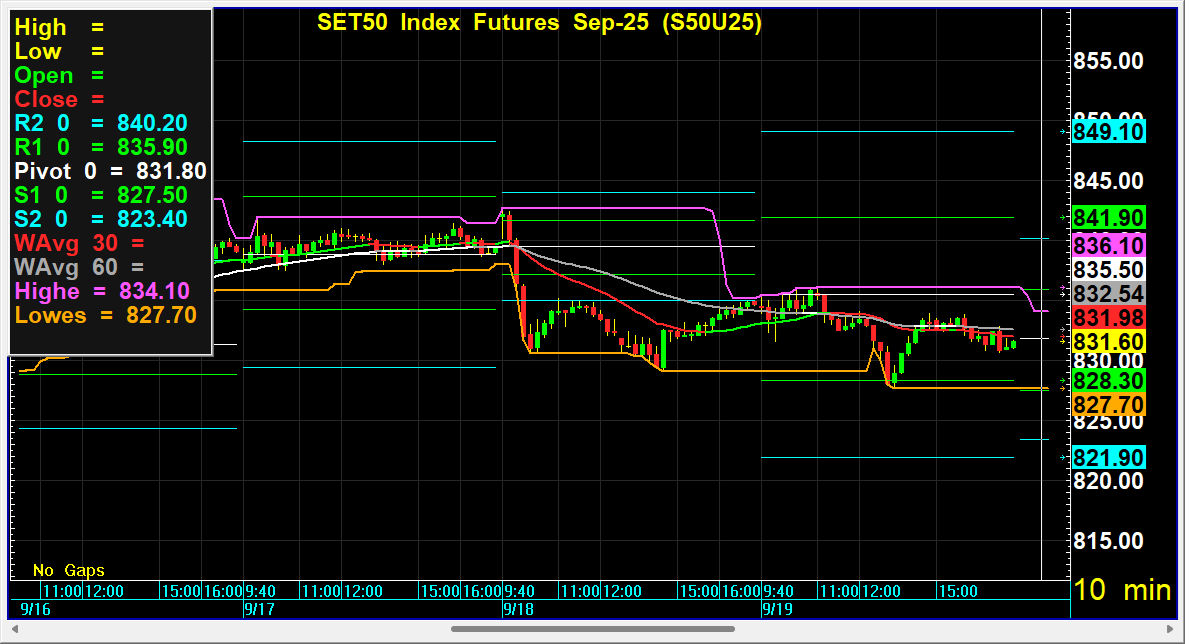This screenshot has width=1185, height=644.
Task: Click the No Gaps label
Action: tap(69, 571)
